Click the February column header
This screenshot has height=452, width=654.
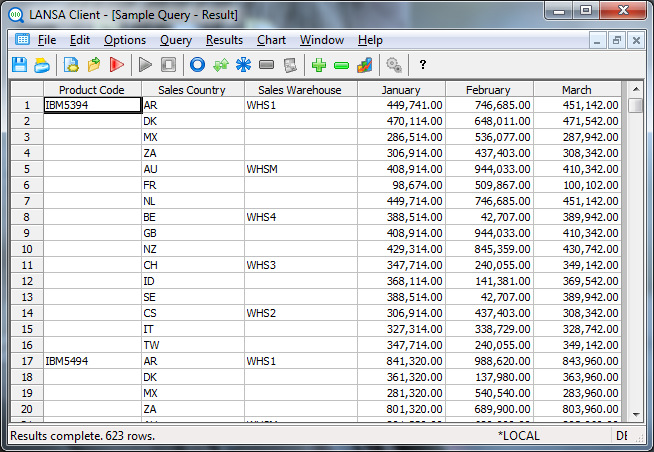coord(490,90)
